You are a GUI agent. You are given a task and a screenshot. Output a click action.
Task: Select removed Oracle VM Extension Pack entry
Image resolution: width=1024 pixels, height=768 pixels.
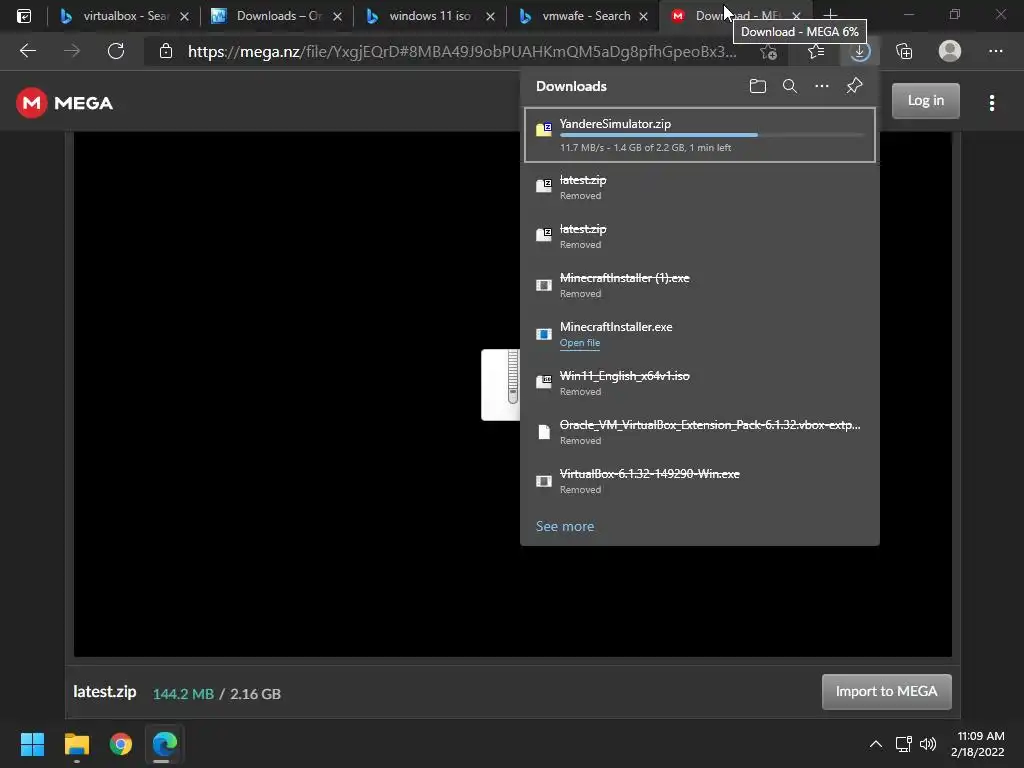pos(699,432)
